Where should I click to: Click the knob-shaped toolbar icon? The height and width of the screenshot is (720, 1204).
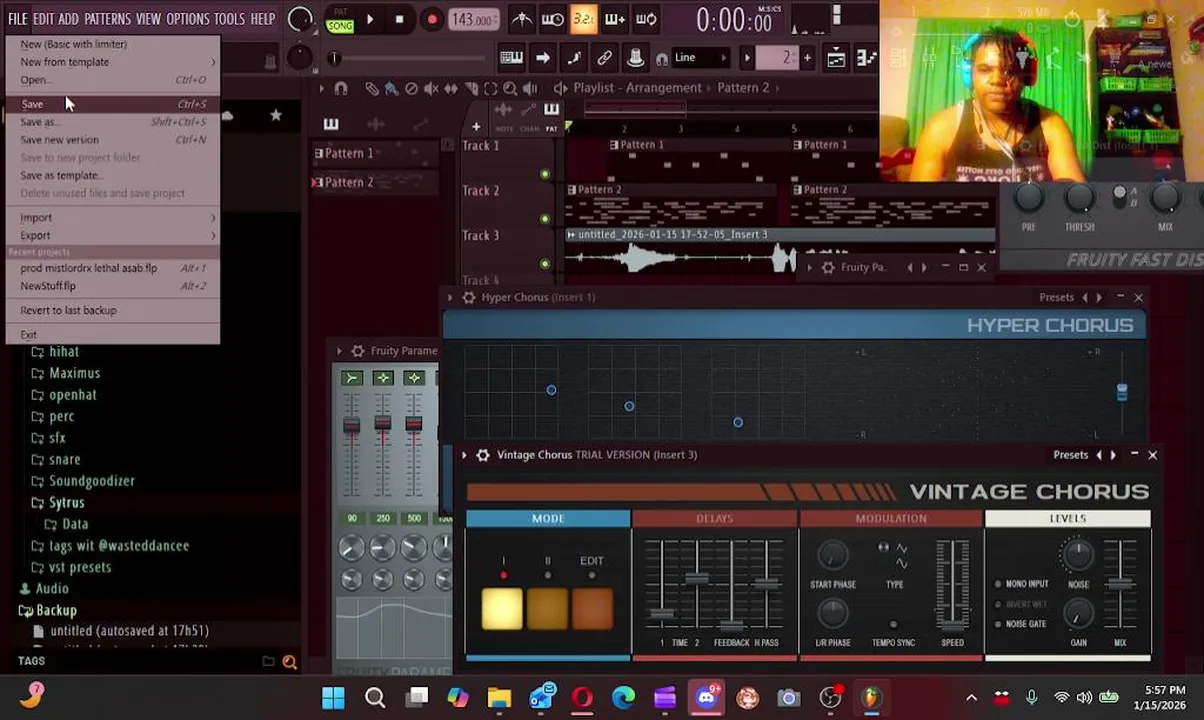(635, 58)
